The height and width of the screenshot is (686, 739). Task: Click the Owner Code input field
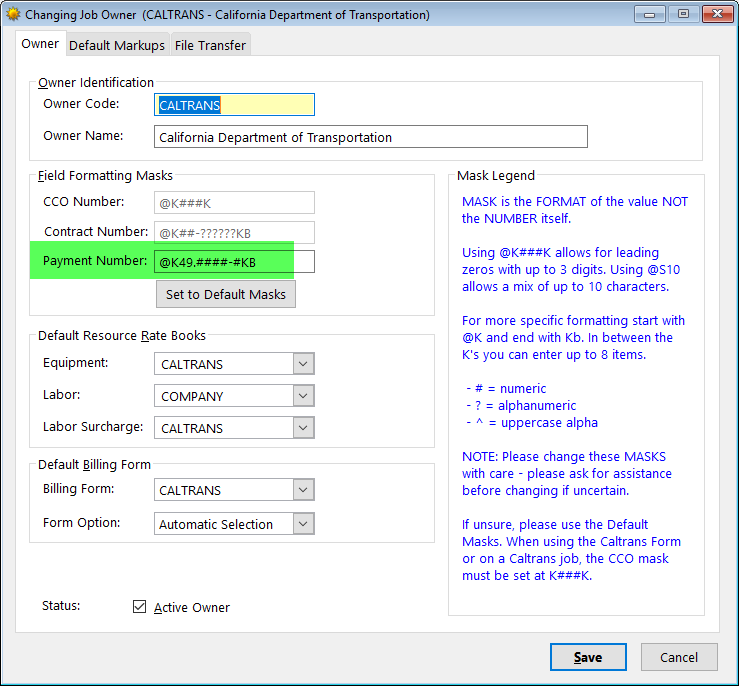pyautogui.click(x=234, y=105)
